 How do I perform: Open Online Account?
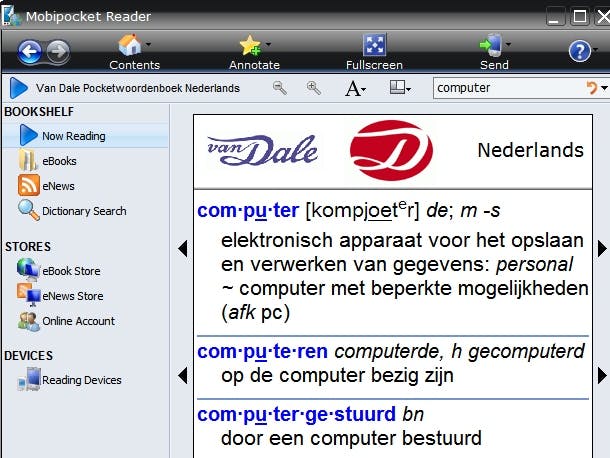coord(79,321)
